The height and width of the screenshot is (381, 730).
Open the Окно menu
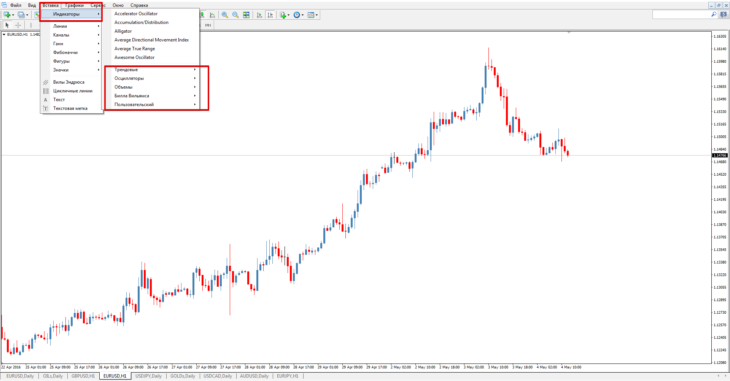118,5
